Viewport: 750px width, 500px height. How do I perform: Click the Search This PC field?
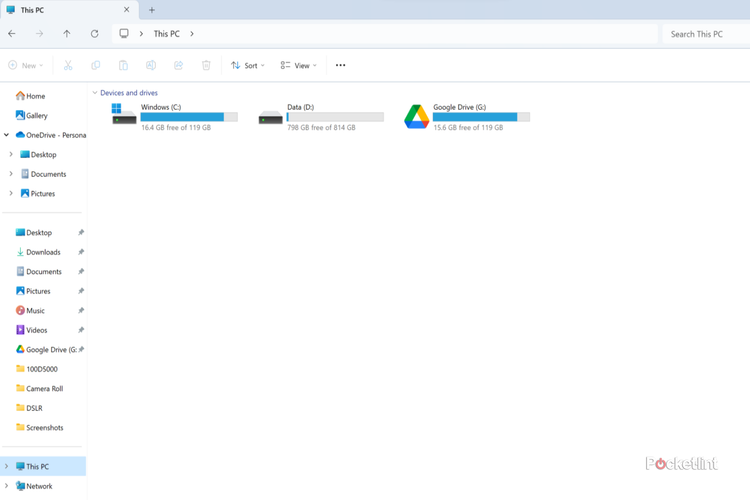pos(706,34)
